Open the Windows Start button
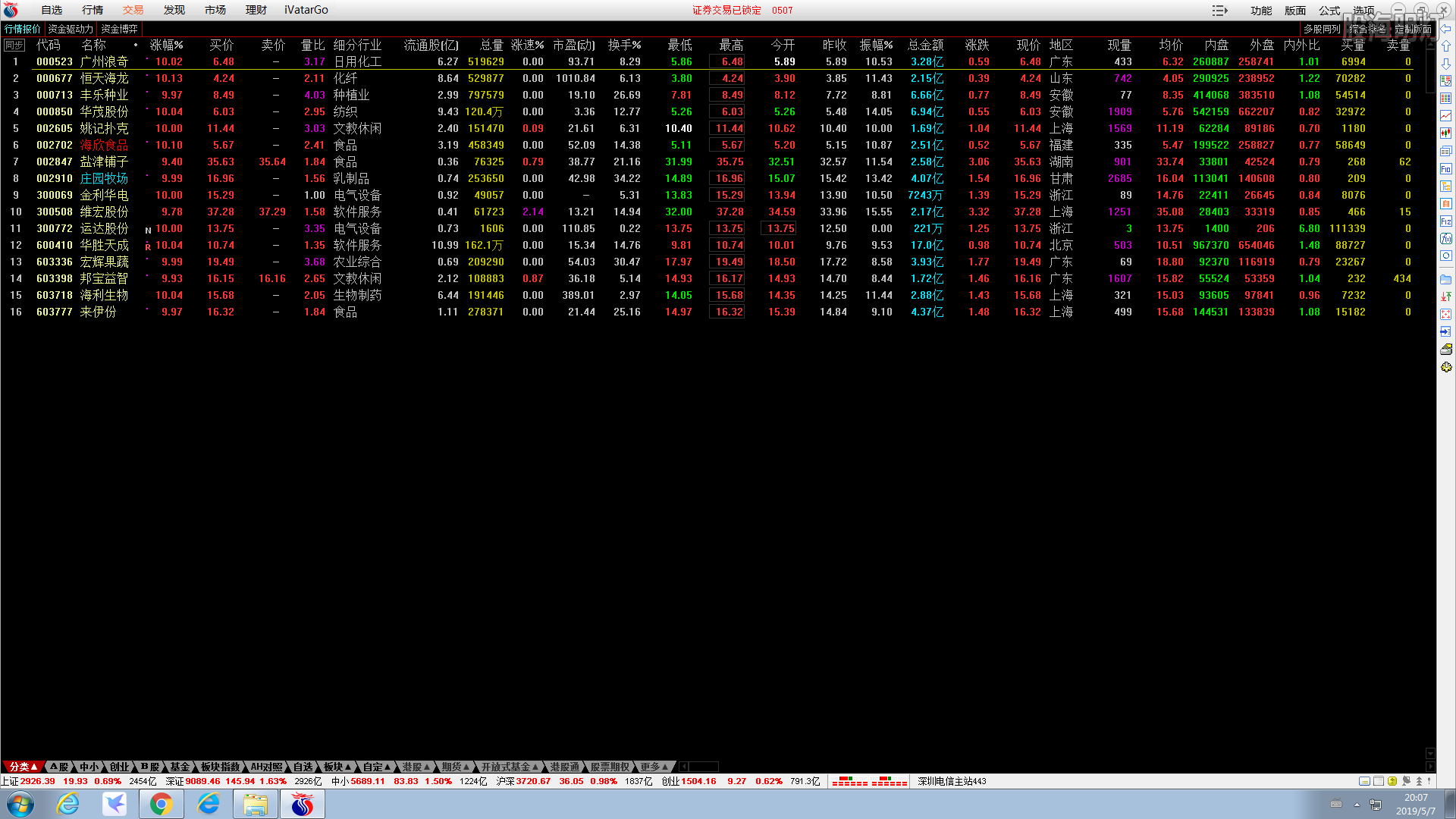The height and width of the screenshot is (819, 1456). pyautogui.click(x=20, y=804)
